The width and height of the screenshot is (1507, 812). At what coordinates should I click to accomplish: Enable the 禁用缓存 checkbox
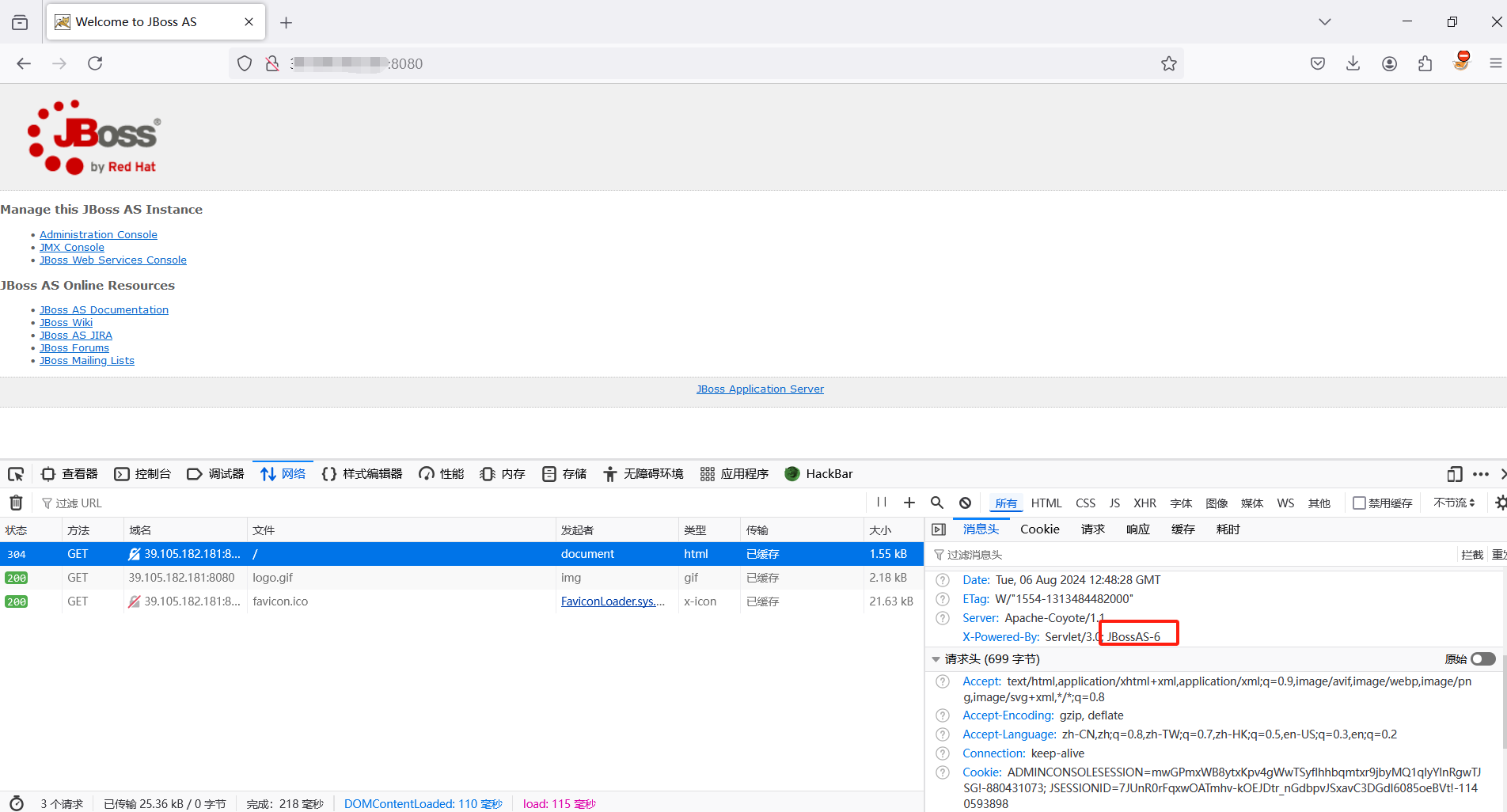(1358, 503)
